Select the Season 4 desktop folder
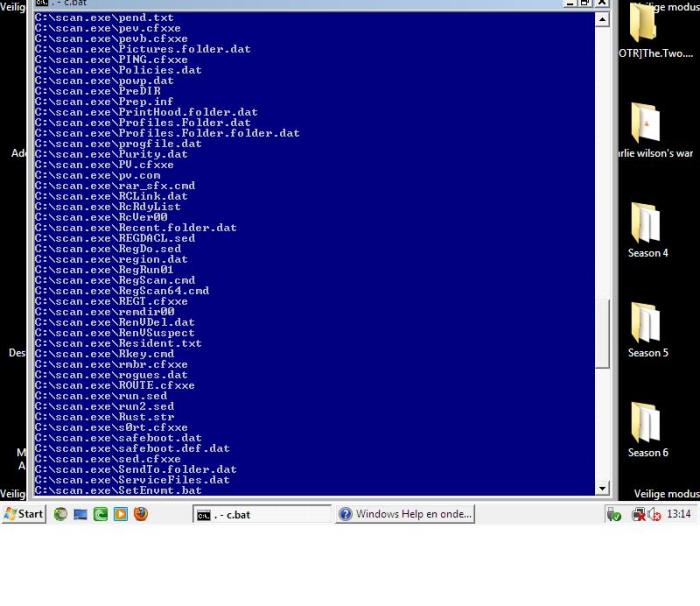The image size is (700, 606). (648, 230)
